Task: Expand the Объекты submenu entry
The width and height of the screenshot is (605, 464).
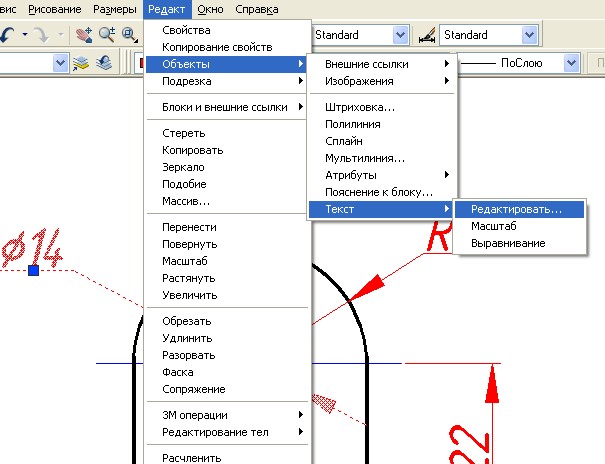Action: coord(226,64)
